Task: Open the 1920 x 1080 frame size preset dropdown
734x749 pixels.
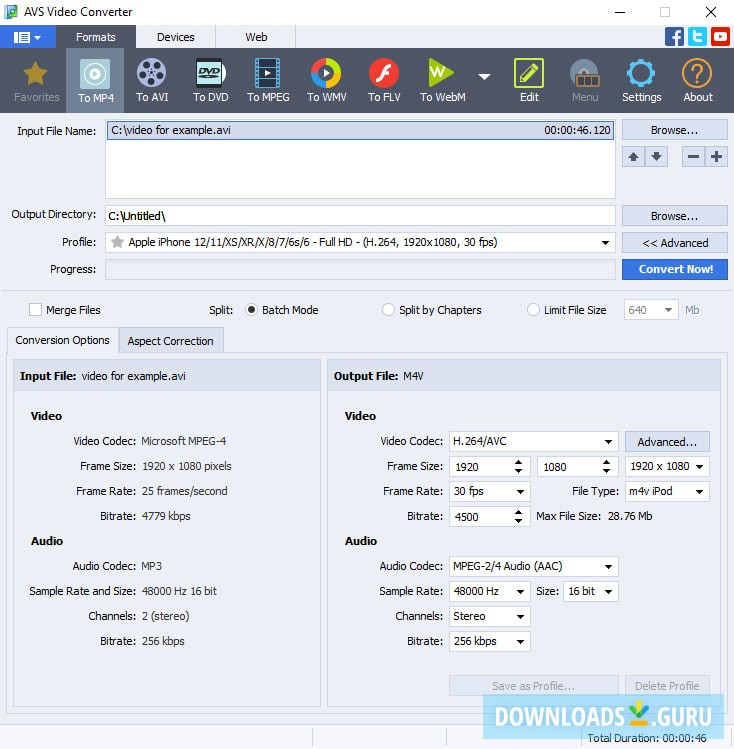Action: 667,466
